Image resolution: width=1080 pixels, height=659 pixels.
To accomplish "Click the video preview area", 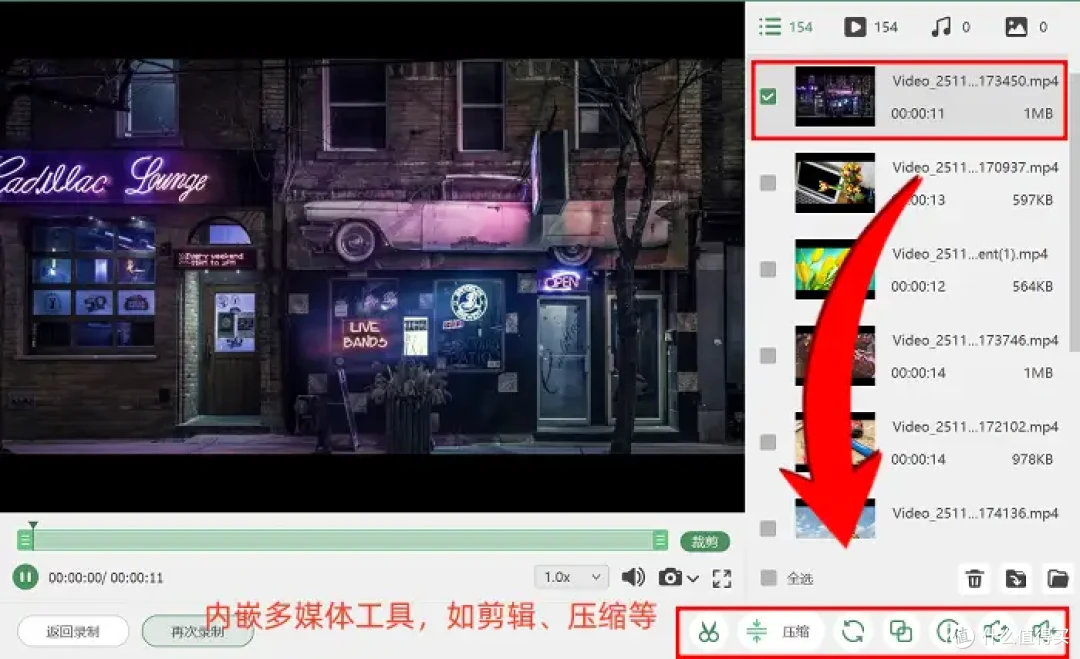I will click(x=372, y=256).
